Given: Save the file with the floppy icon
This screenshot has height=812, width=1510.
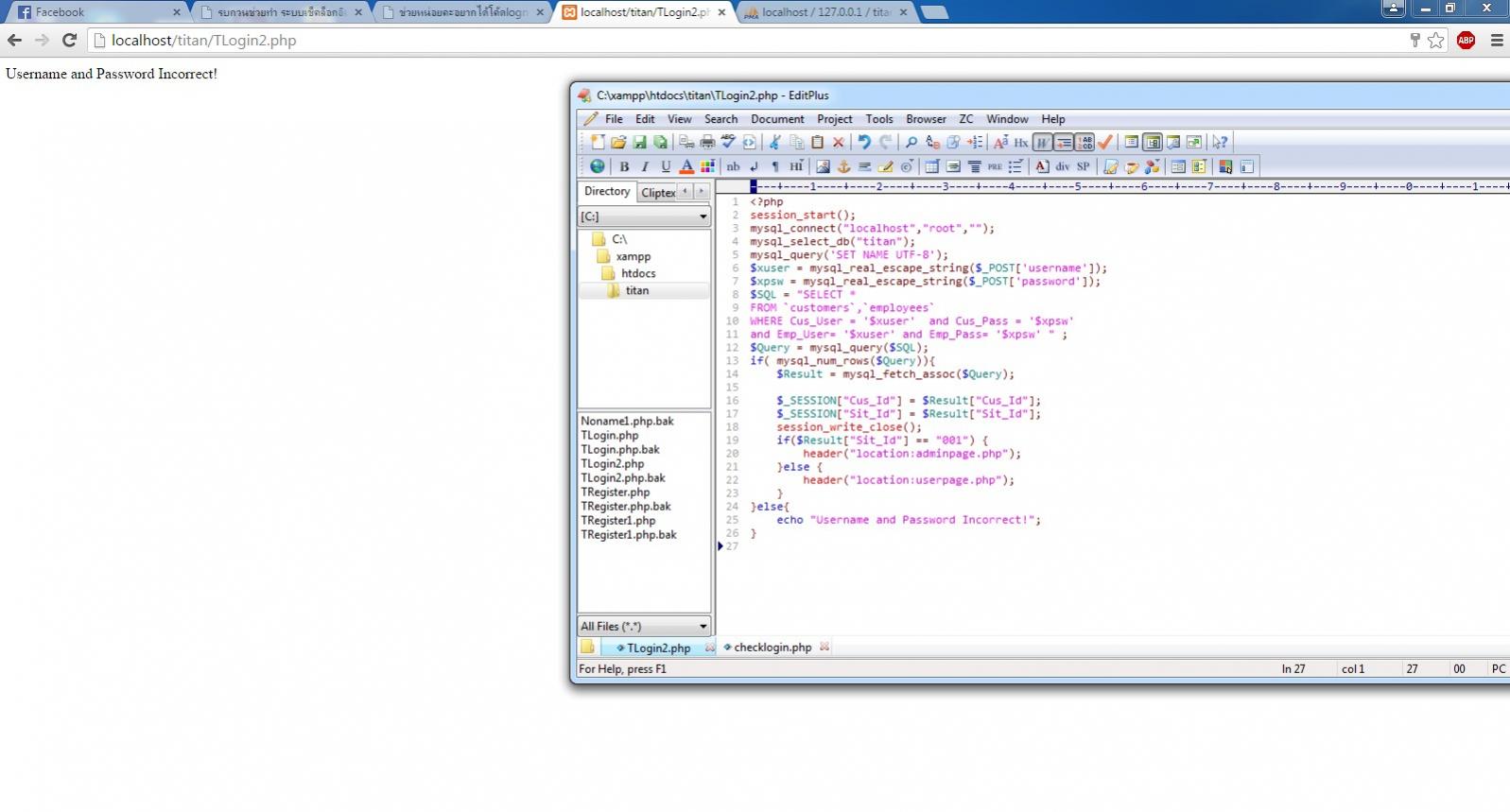Looking at the screenshot, I should pos(639,142).
